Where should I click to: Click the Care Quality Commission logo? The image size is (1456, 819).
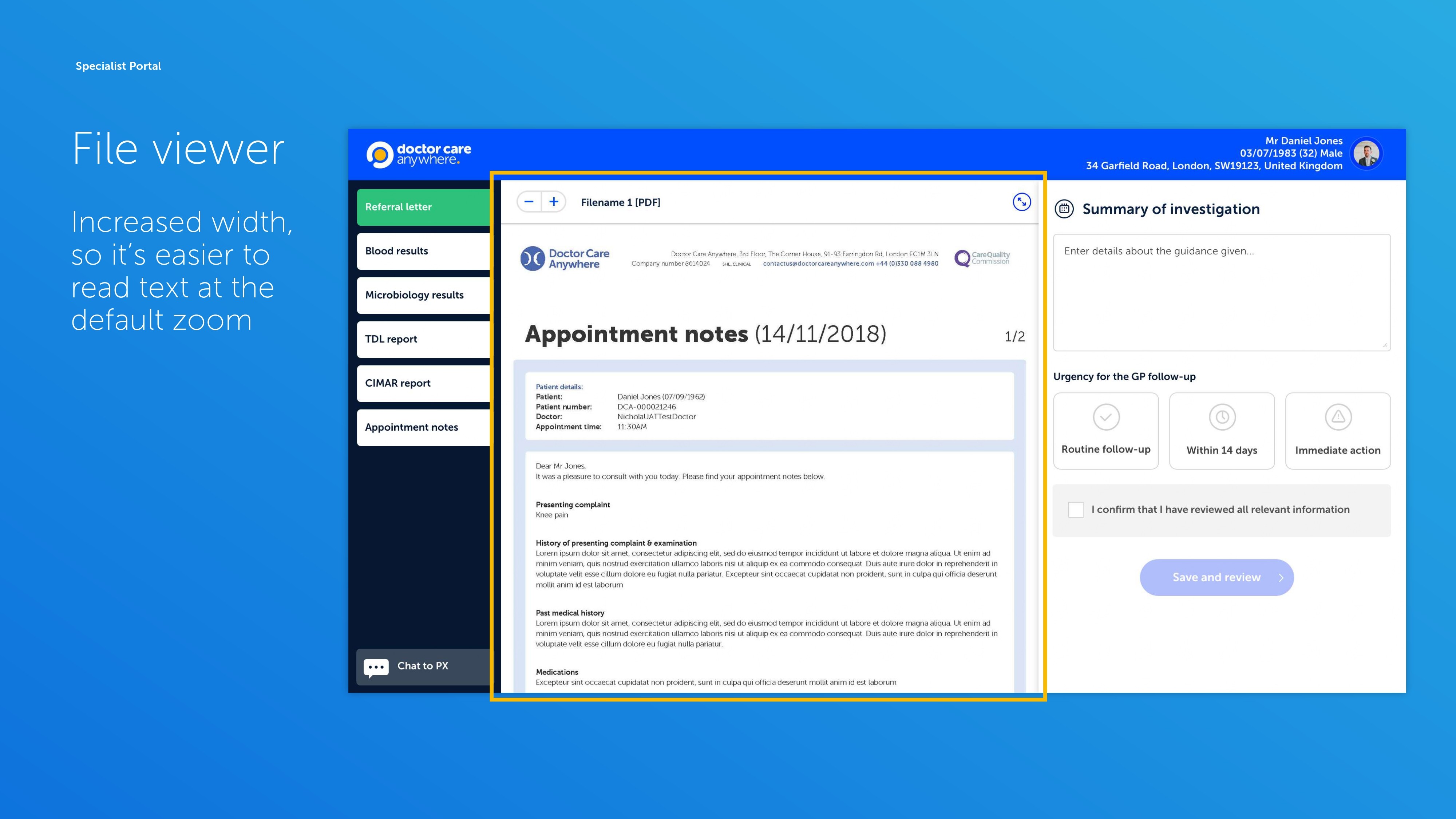[x=982, y=258]
